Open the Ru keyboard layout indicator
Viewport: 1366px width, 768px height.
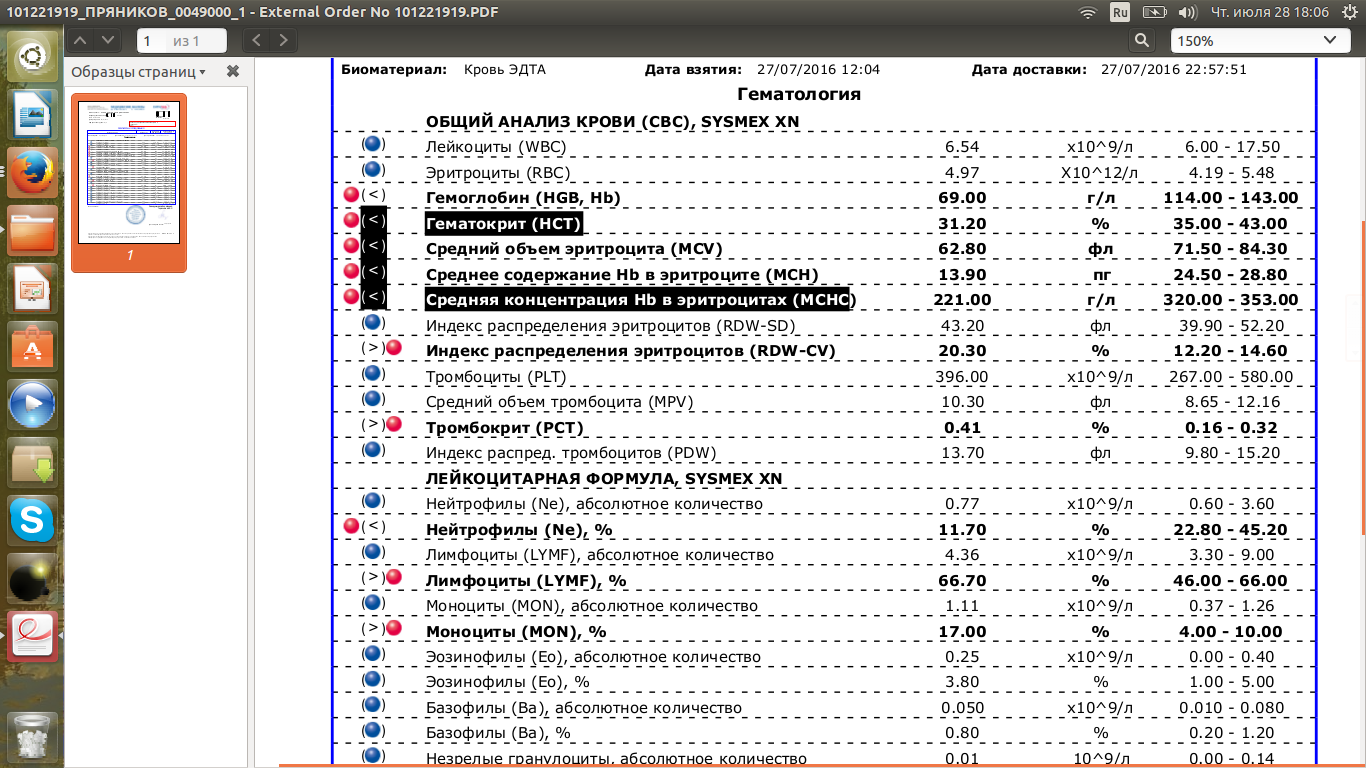coord(1120,12)
